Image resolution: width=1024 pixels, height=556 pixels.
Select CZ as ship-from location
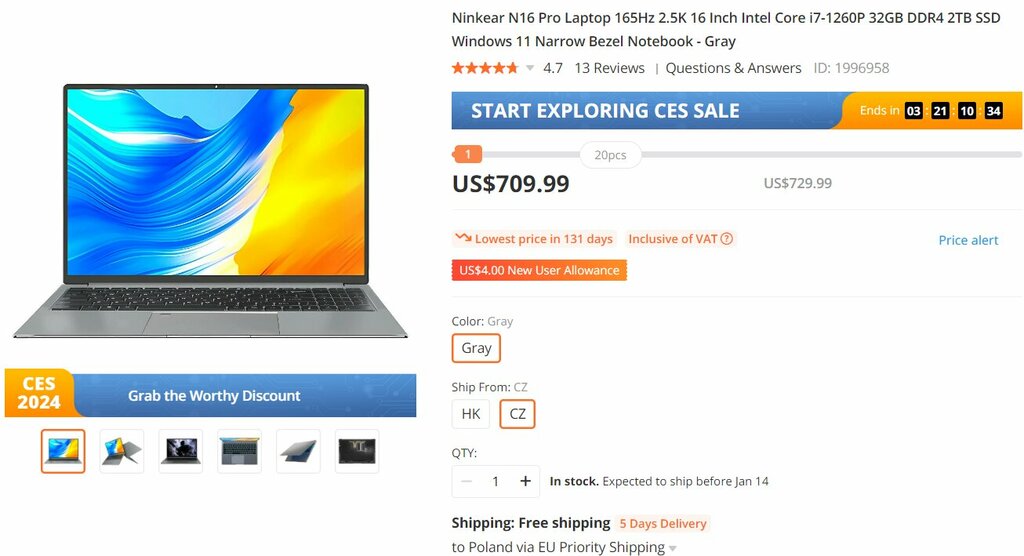[517, 414]
